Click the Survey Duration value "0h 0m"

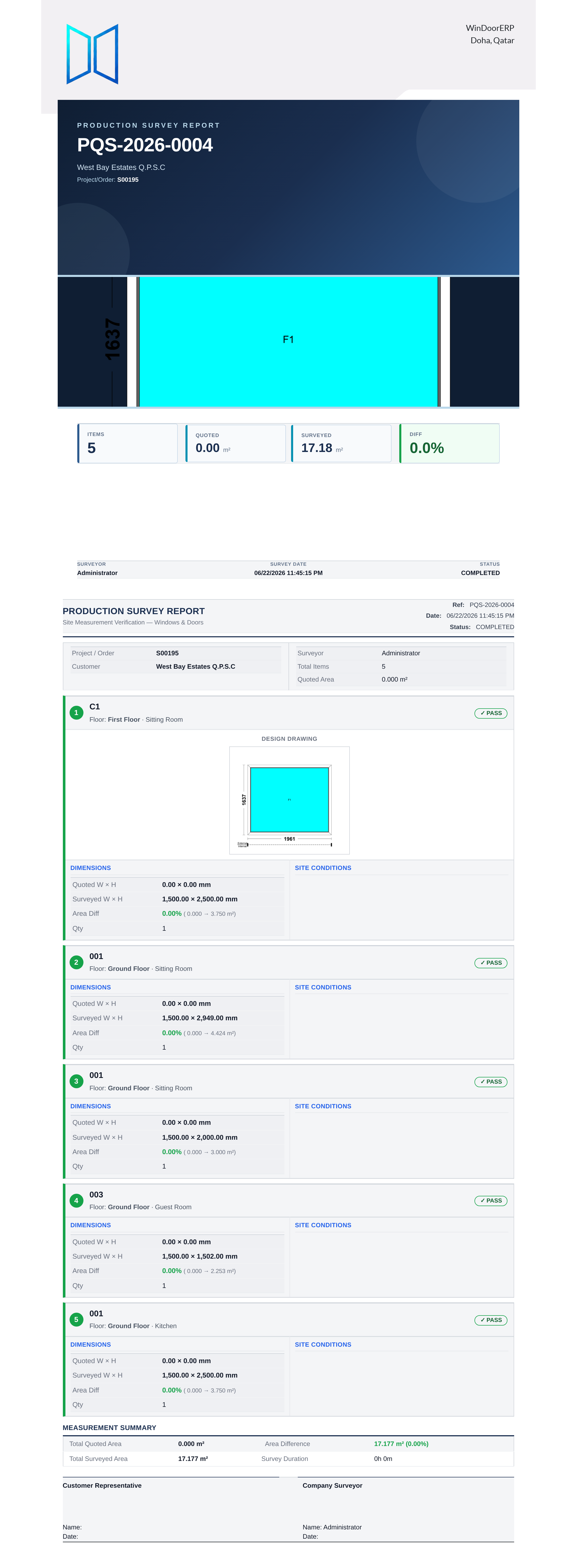click(383, 1458)
